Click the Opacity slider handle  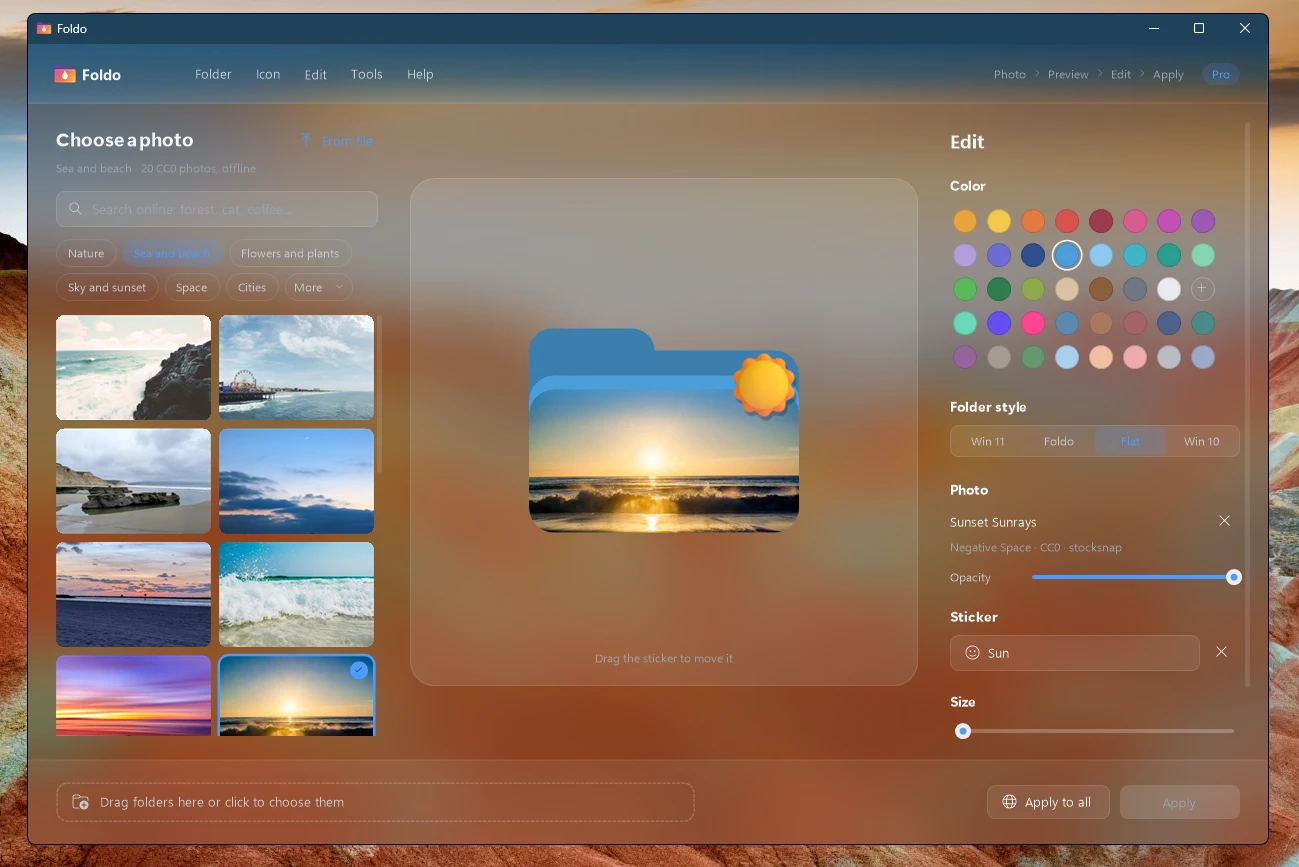coord(1234,577)
